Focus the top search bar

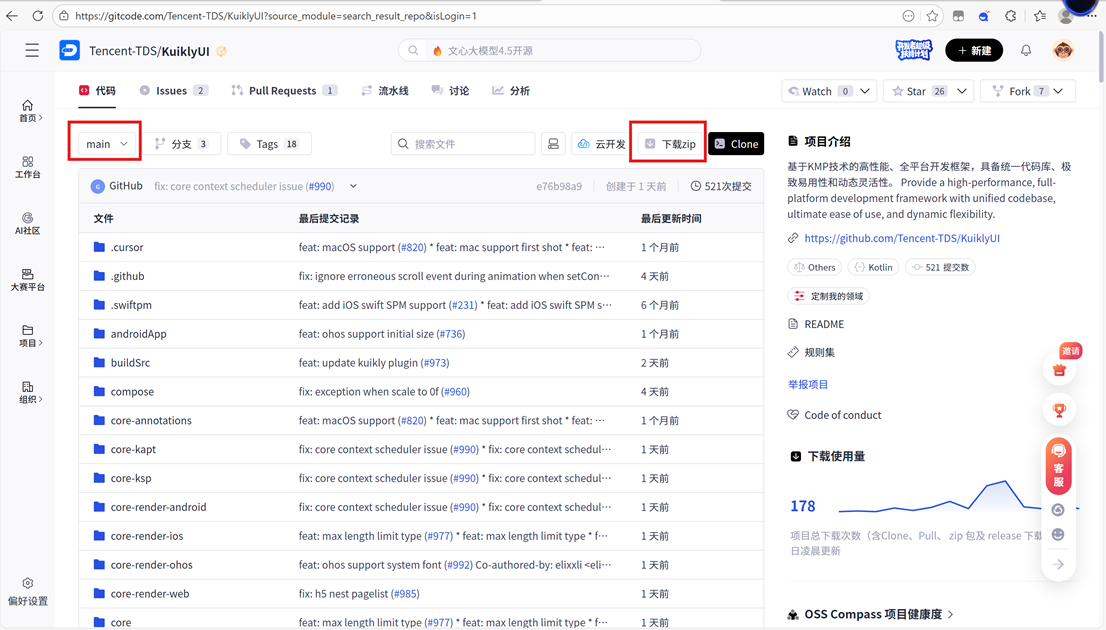click(x=549, y=51)
